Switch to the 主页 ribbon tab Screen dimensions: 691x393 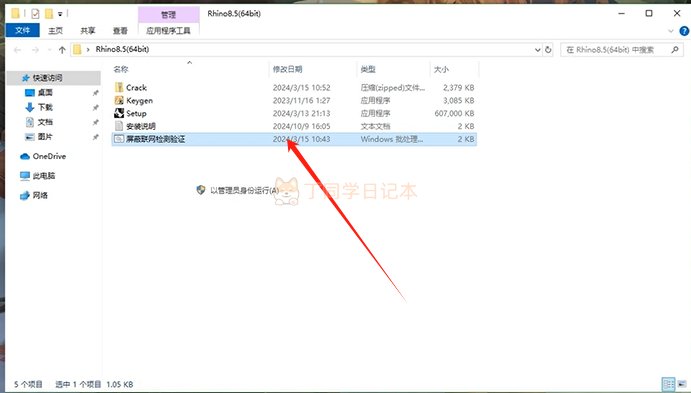click(56, 30)
